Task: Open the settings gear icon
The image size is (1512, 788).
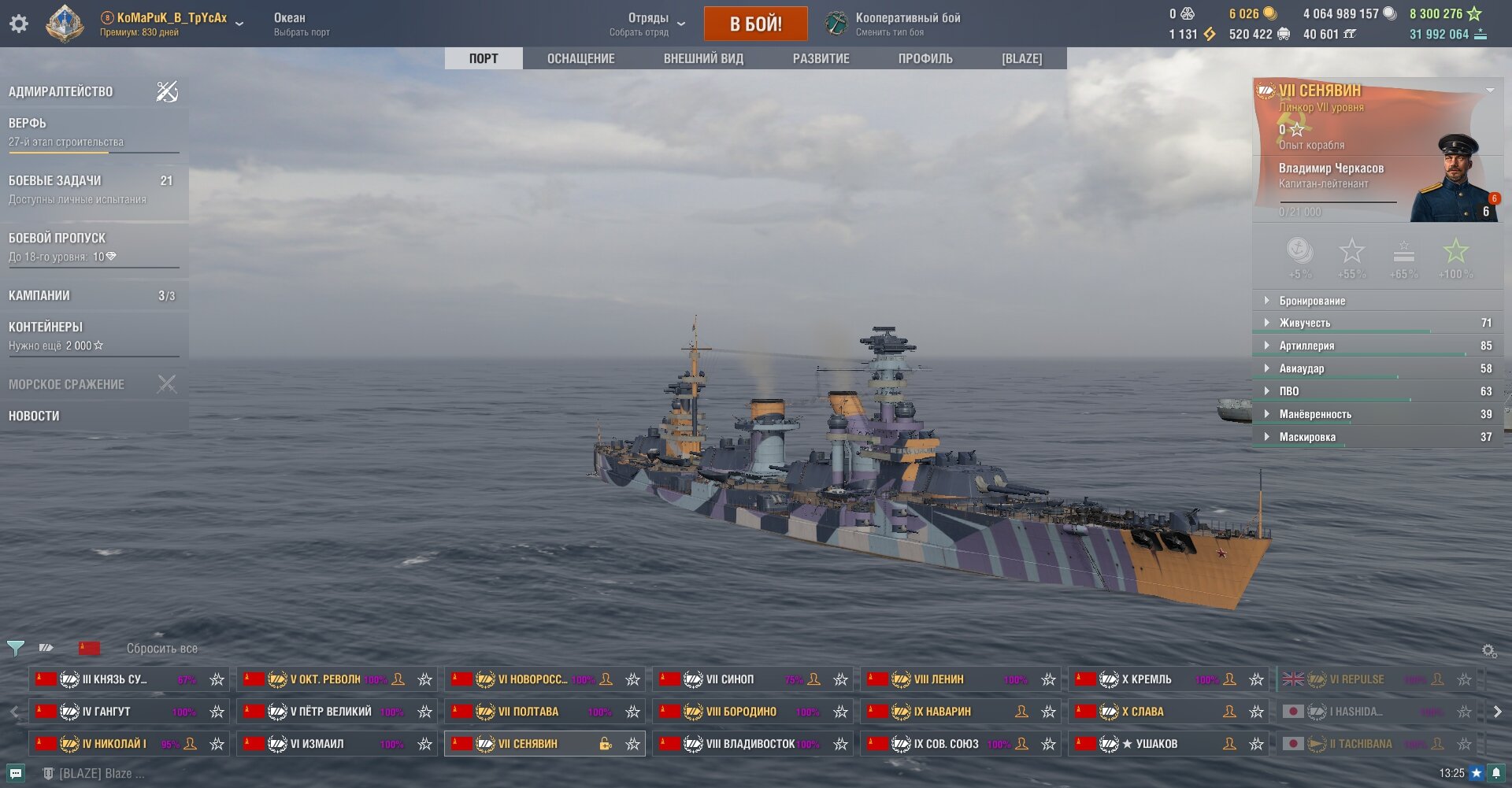Action: [x=19, y=24]
